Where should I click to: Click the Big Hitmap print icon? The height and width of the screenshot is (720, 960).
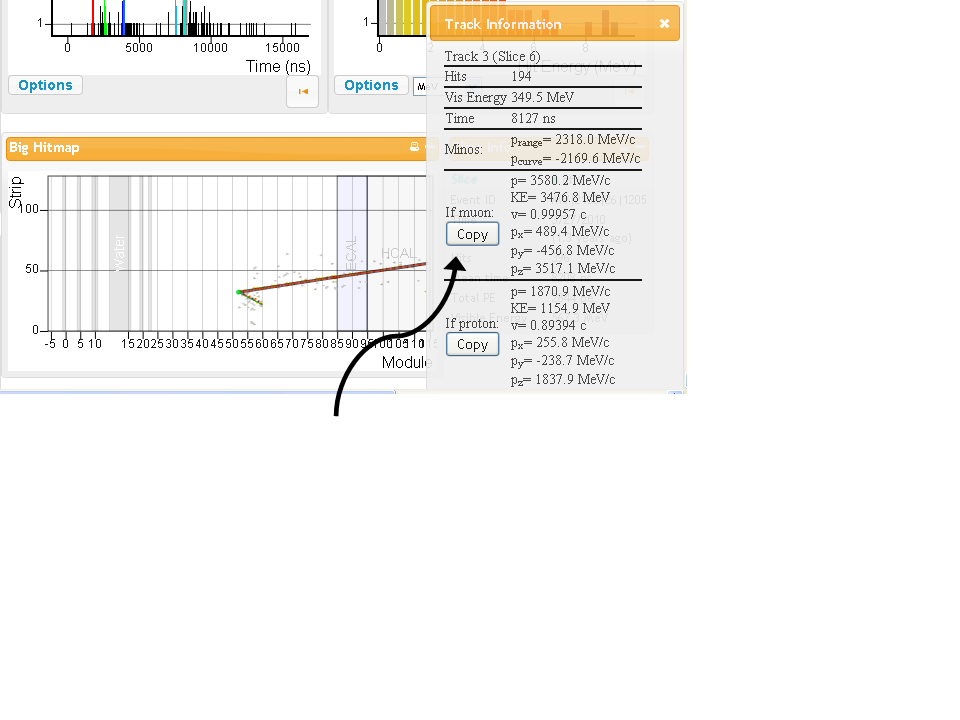pyautogui.click(x=414, y=147)
